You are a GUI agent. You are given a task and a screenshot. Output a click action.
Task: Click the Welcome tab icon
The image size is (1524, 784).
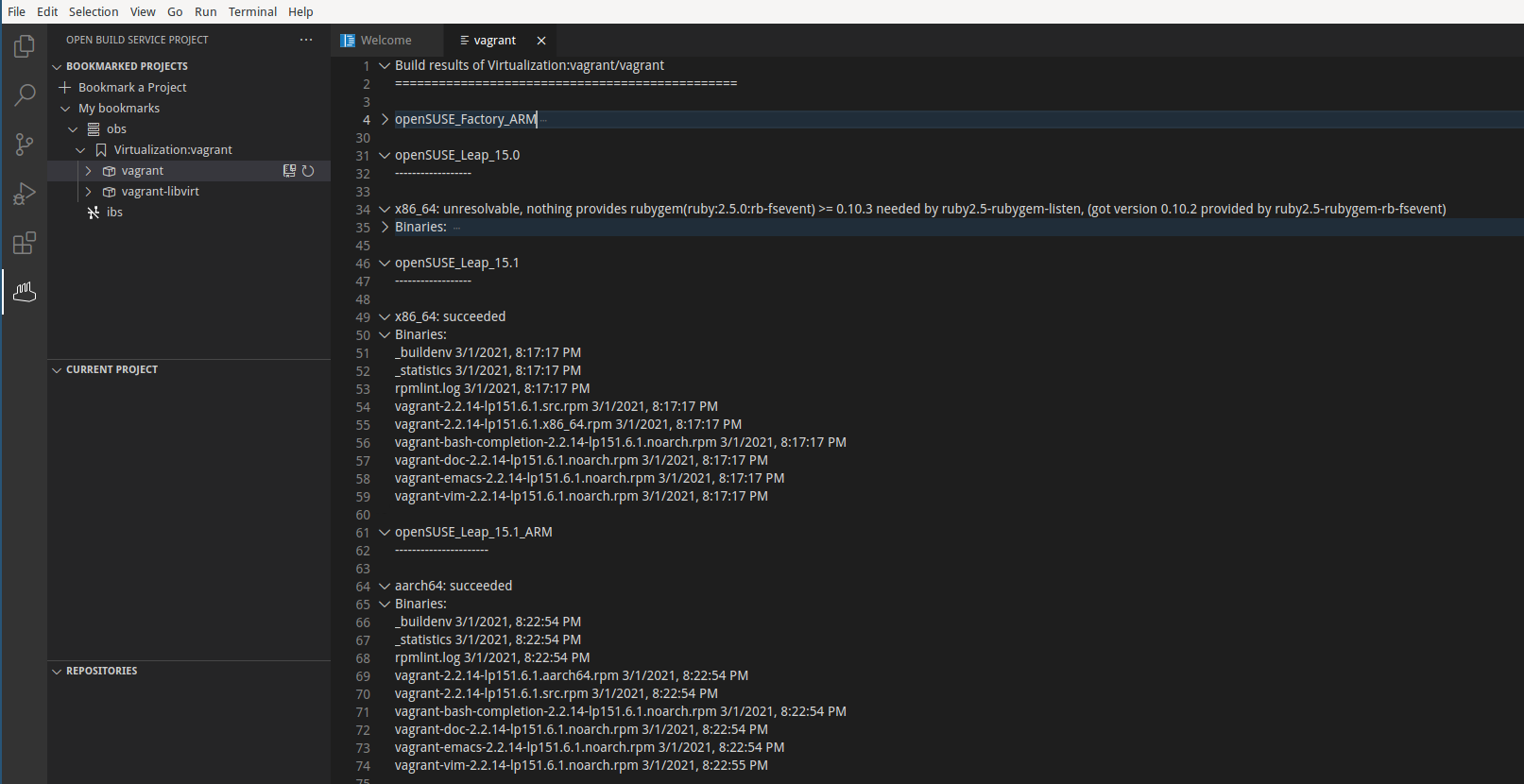coord(348,41)
